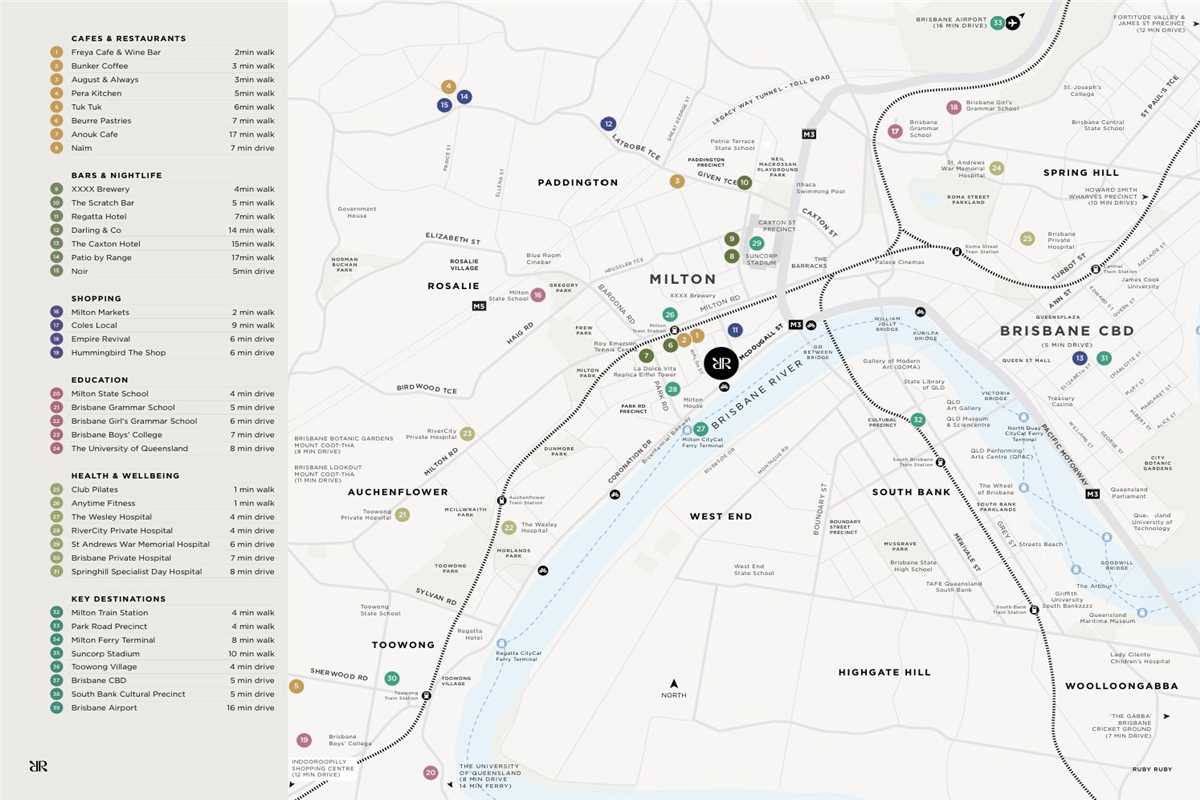Click map marker 32 near Cultural Precinct
The width and height of the screenshot is (1200, 800).
(x=918, y=419)
